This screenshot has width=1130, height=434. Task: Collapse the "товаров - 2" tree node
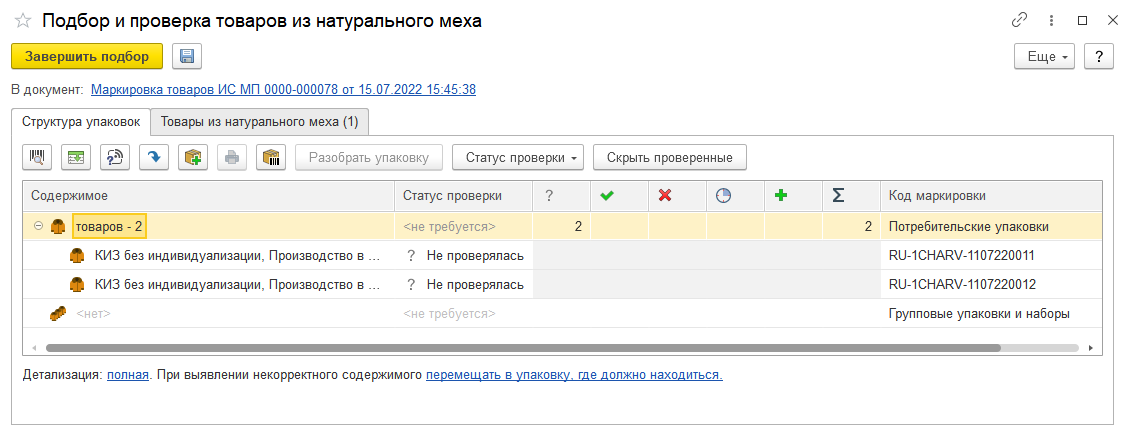[x=39, y=227]
